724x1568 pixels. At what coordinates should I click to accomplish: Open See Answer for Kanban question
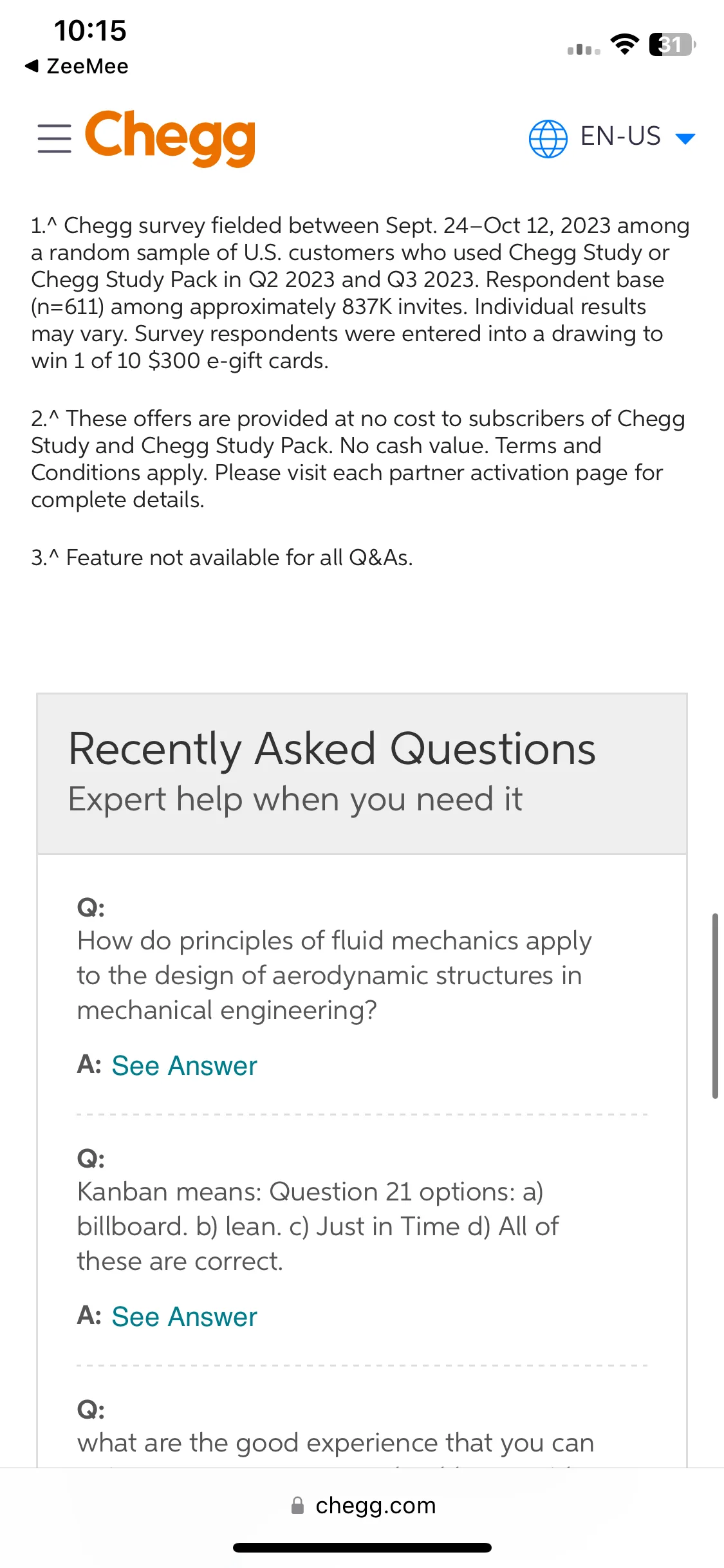coord(184,1317)
